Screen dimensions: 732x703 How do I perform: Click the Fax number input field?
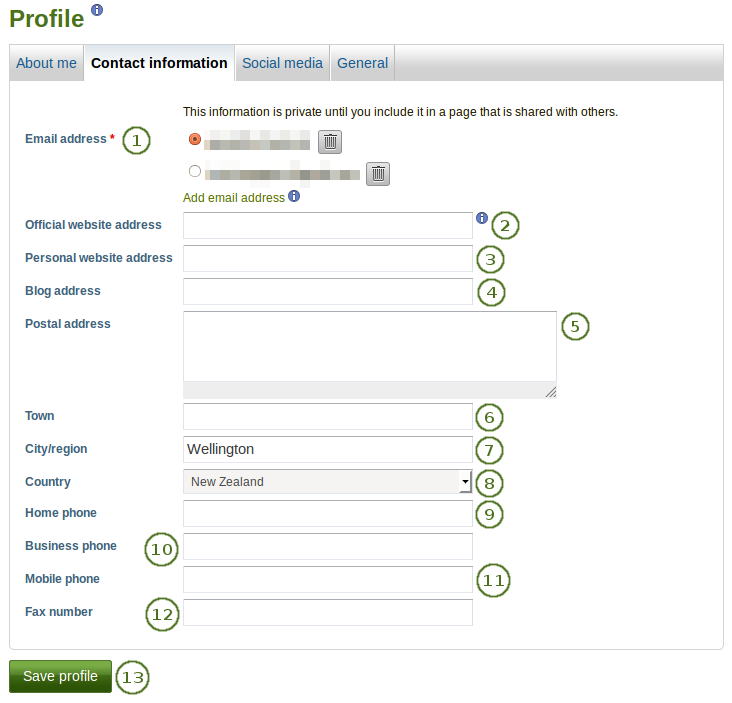click(x=327, y=612)
